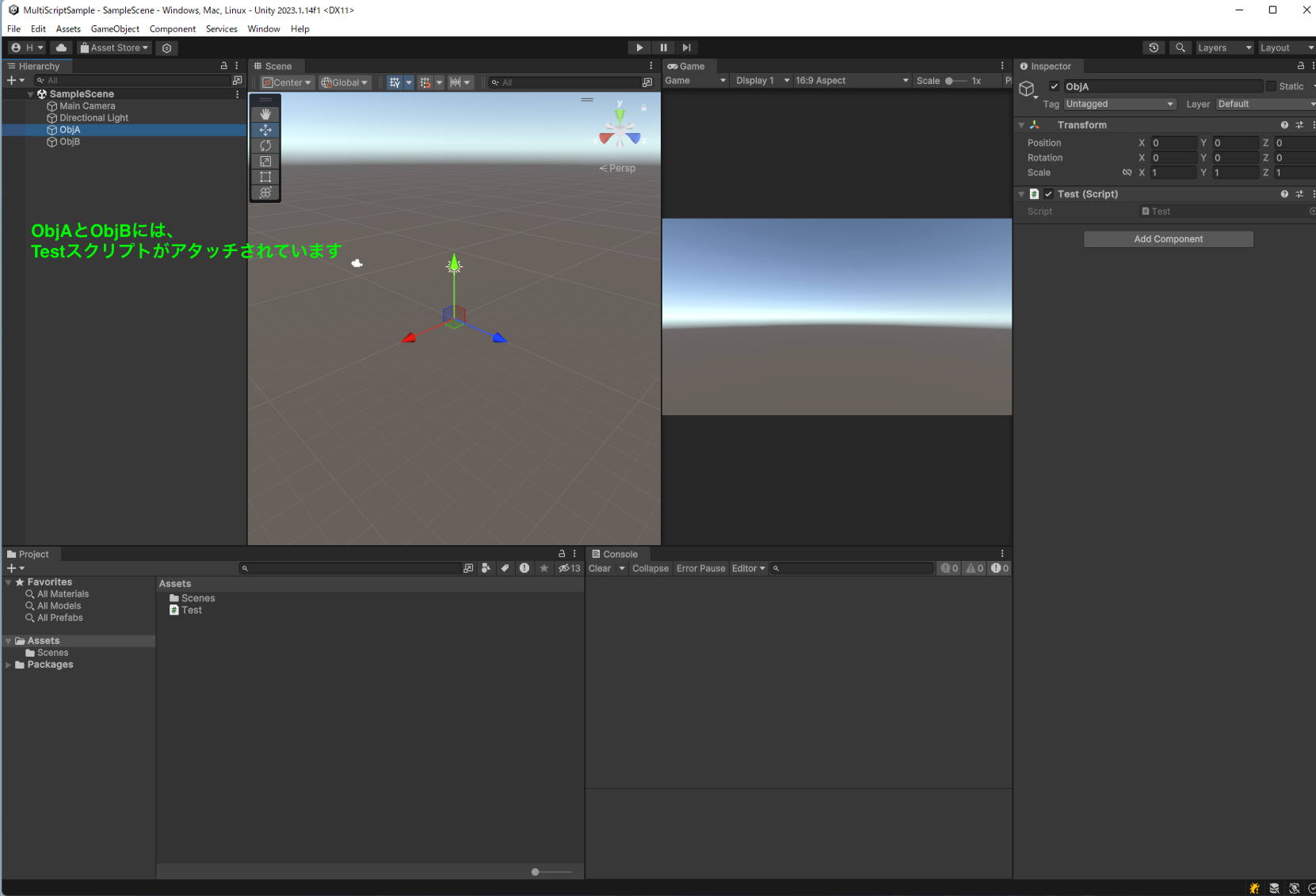Open Search window from Project search bar
This screenshot has width=1316, height=896.
click(x=467, y=568)
